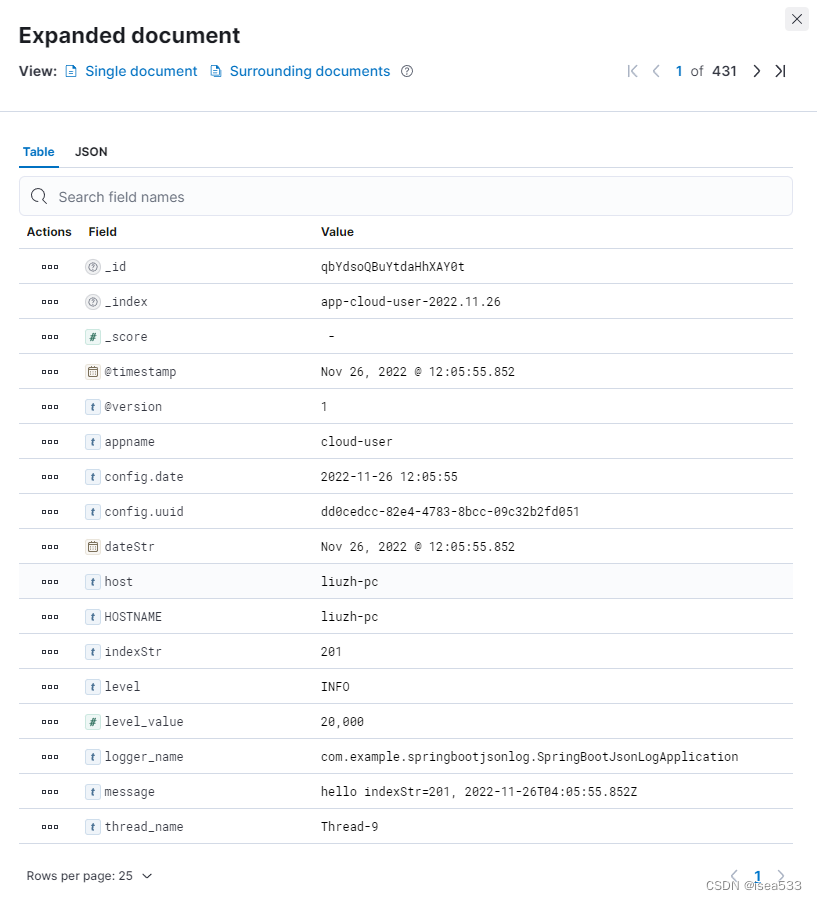Screen dimensions: 817x900
Task: Open actions menu for @timestamp row
Action: (x=50, y=372)
